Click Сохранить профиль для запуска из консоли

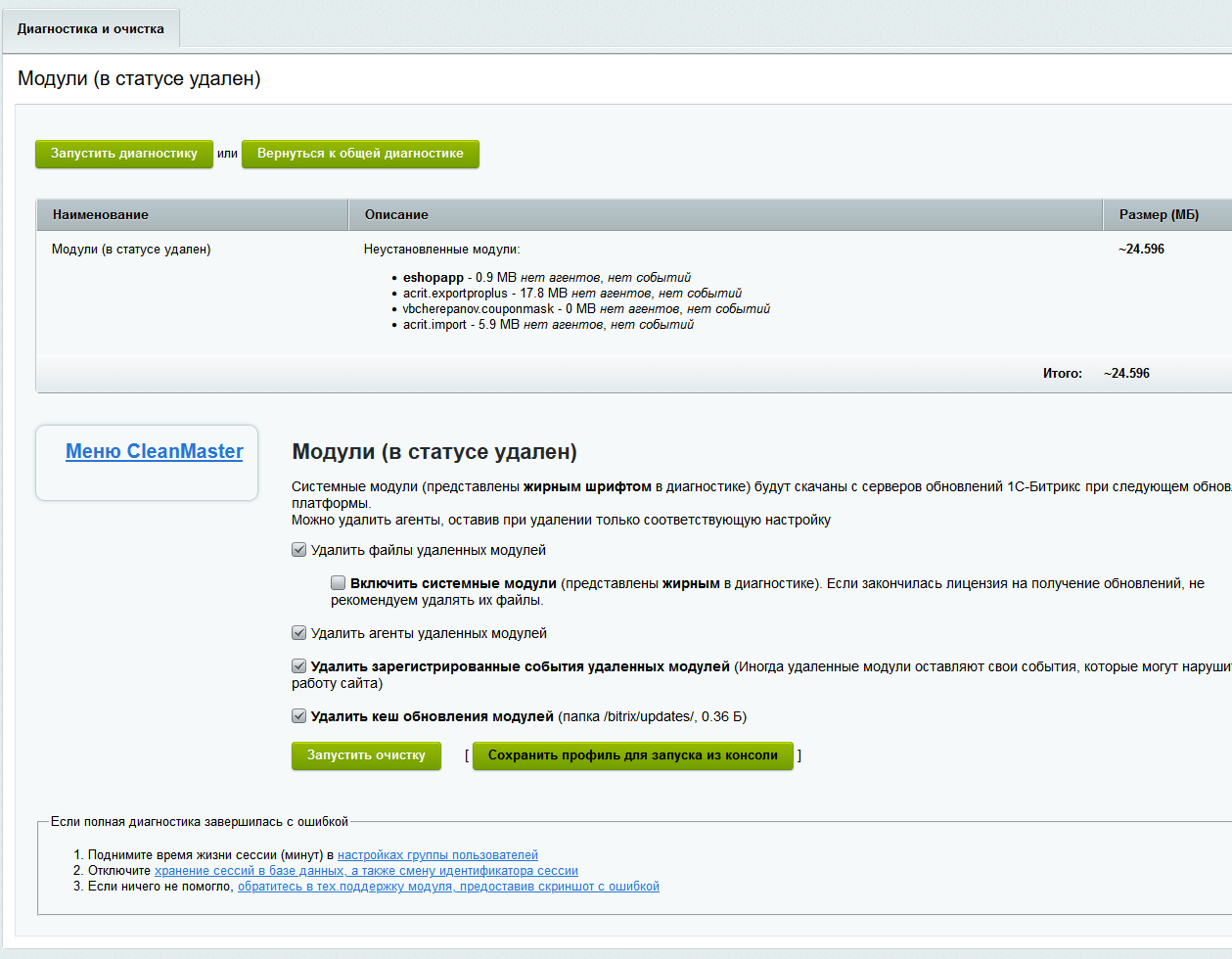(632, 755)
